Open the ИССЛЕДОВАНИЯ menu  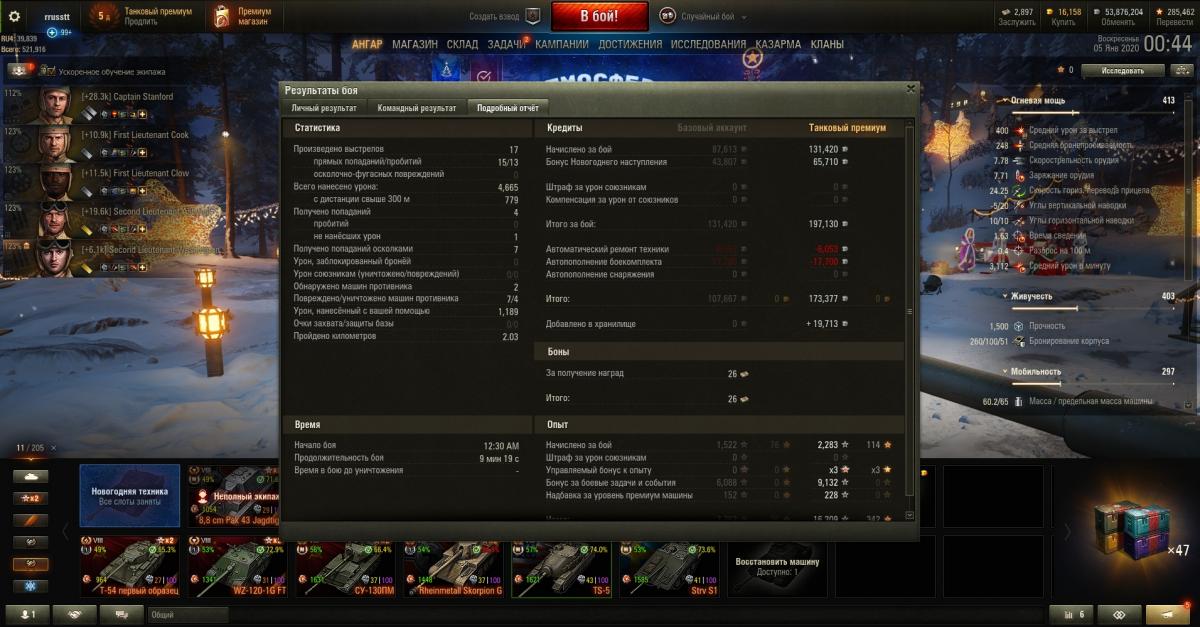pyautogui.click(x=708, y=45)
